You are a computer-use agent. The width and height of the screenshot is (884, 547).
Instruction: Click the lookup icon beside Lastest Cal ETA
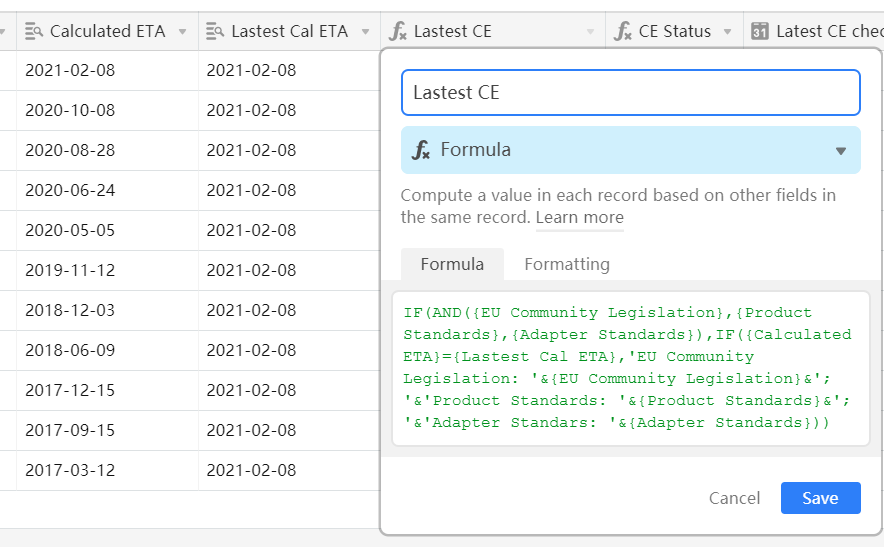pos(215,31)
